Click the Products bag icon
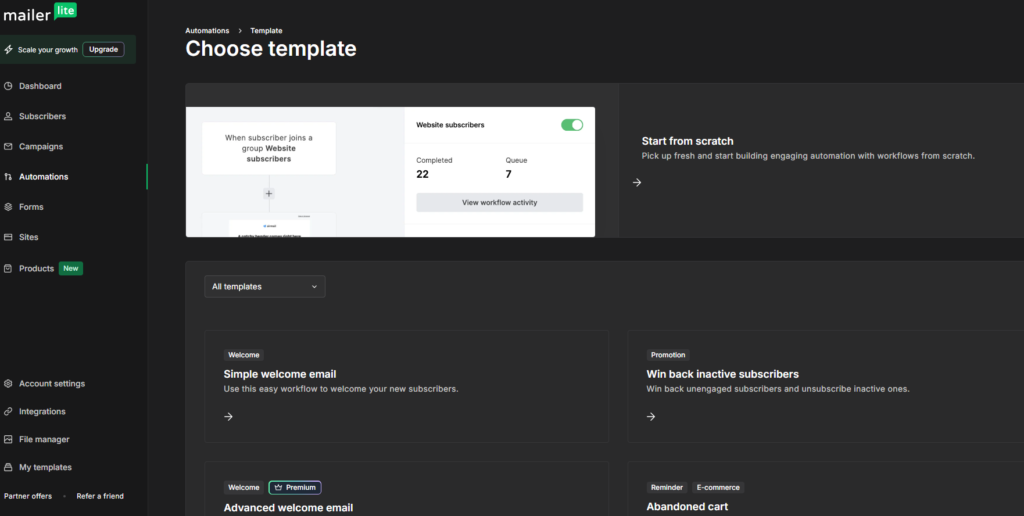The height and width of the screenshot is (516, 1024). (x=8, y=268)
